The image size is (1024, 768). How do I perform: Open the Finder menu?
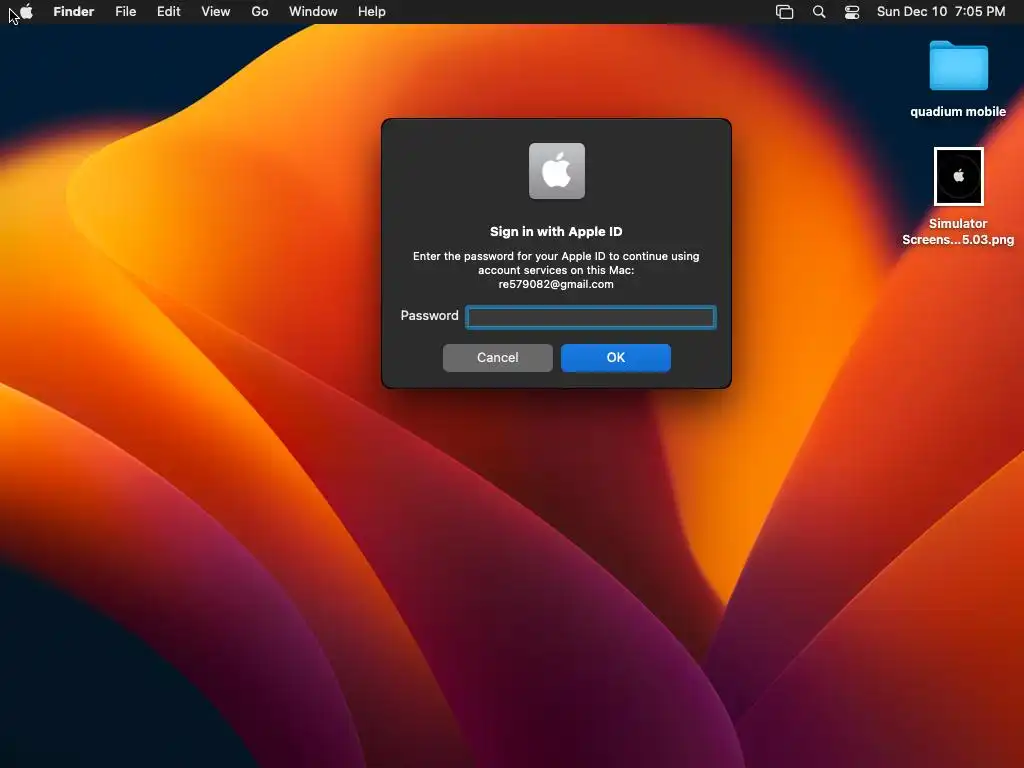click(74, 12)
